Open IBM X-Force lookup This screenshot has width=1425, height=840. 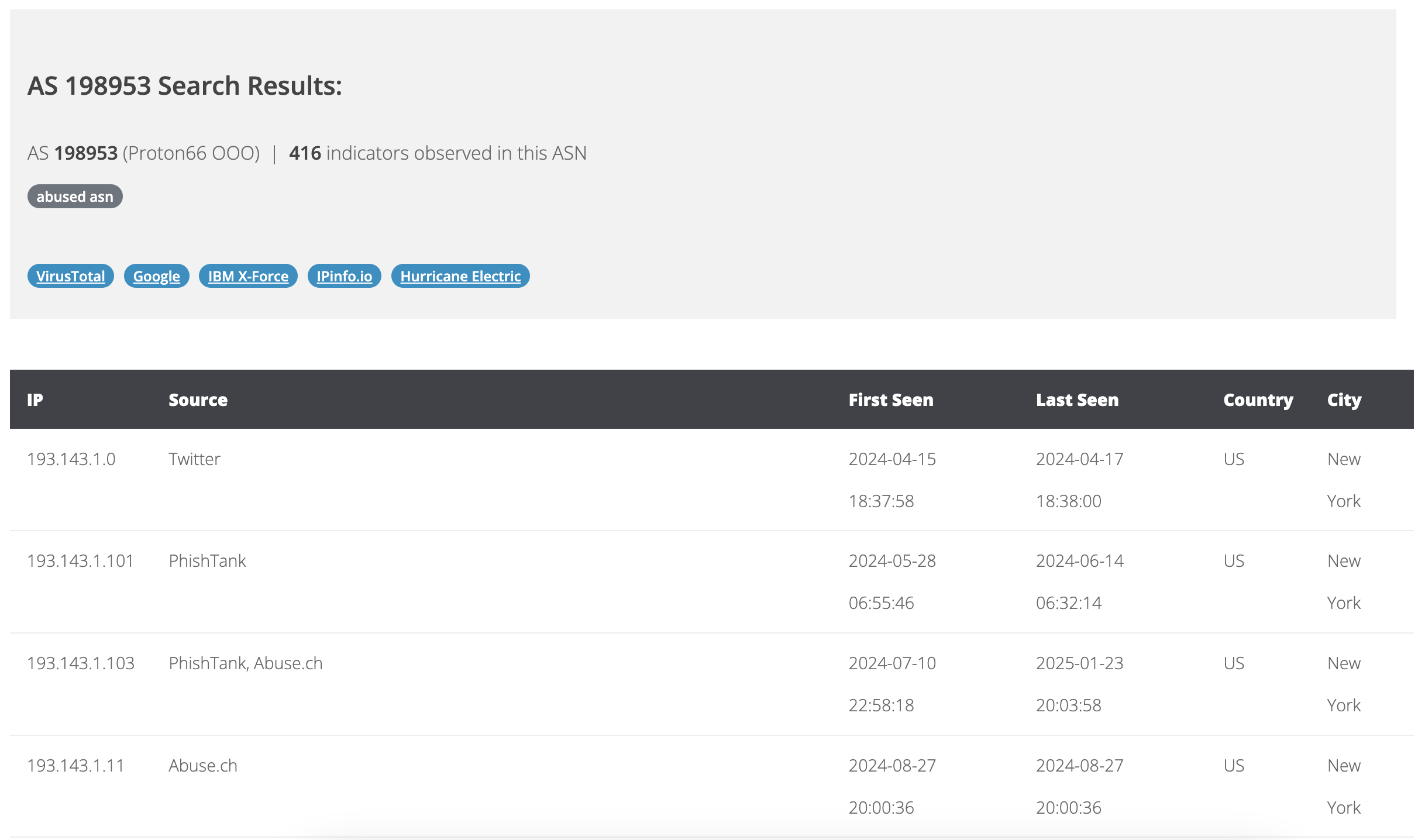(x=248, y=276)
